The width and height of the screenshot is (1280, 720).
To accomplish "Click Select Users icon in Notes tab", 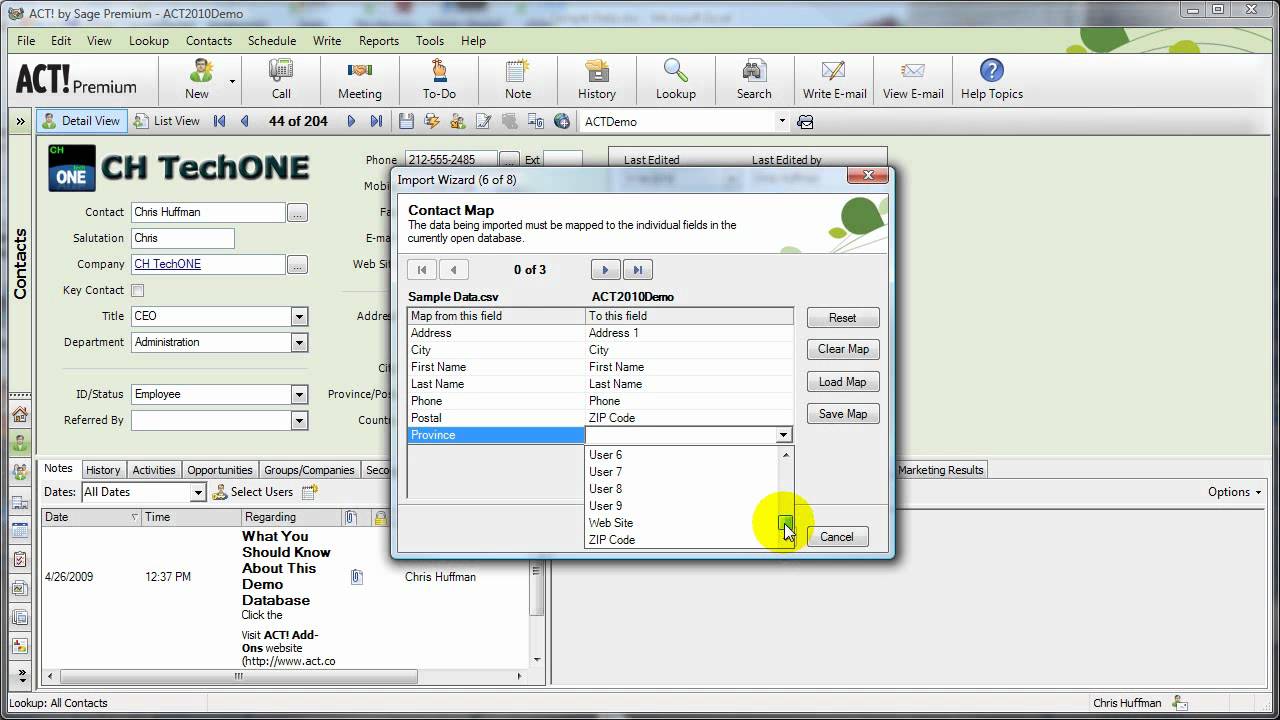I will click(x=220, y=492).
